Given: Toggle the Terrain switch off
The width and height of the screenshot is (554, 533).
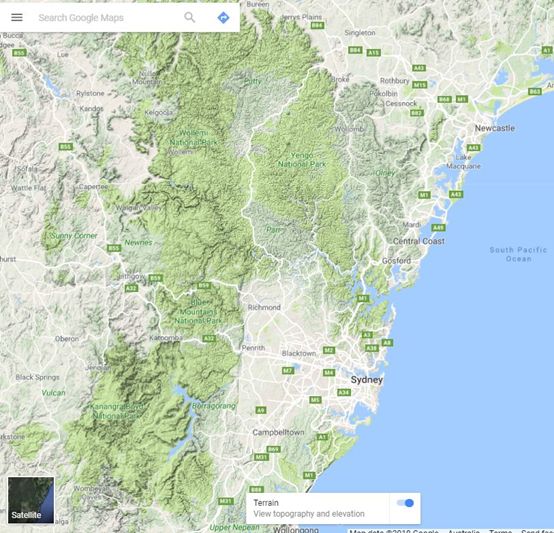Looking at the screenshot, I should tap(405, 503).
